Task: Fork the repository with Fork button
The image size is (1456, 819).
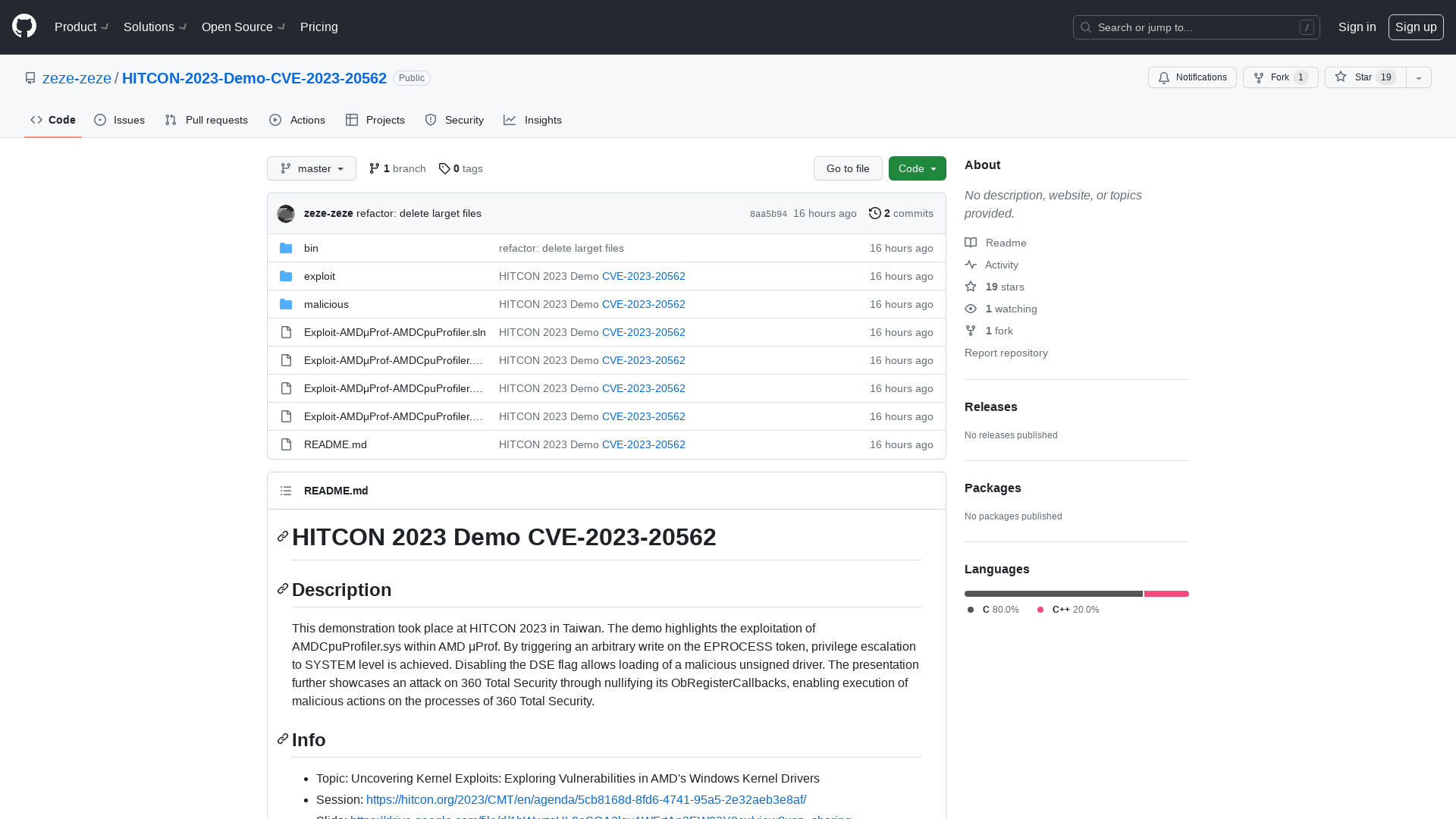Action: pos(1281,77)
